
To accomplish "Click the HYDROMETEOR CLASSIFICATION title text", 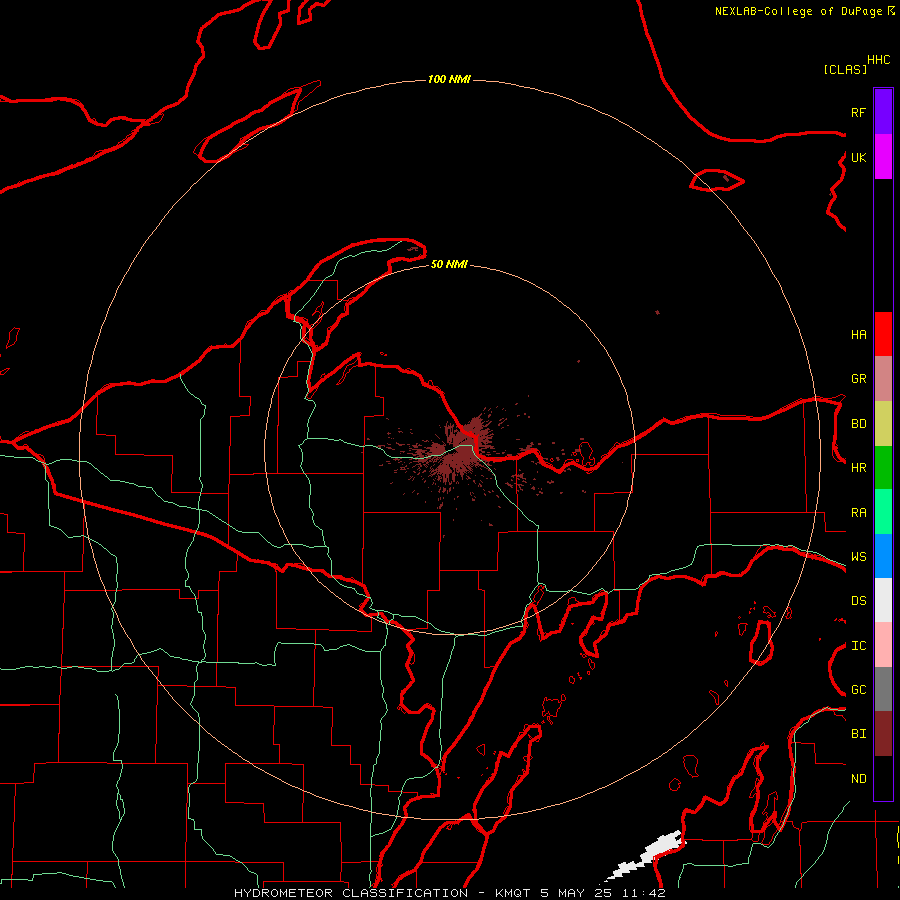I will click(351, 893).
